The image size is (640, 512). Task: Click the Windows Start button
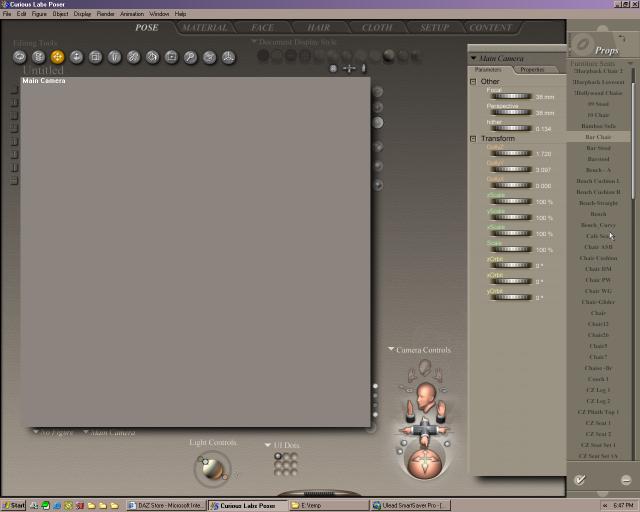point(13,505)
